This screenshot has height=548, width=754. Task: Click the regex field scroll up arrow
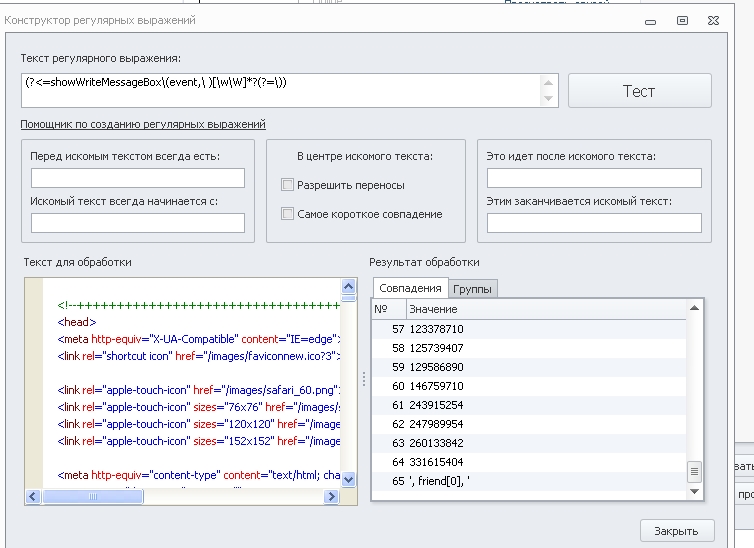[548, 80]
